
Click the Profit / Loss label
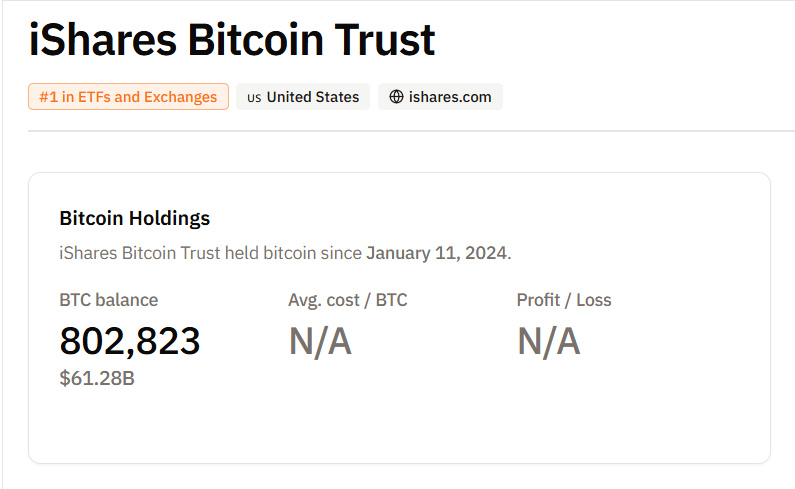tap(563, 300)
